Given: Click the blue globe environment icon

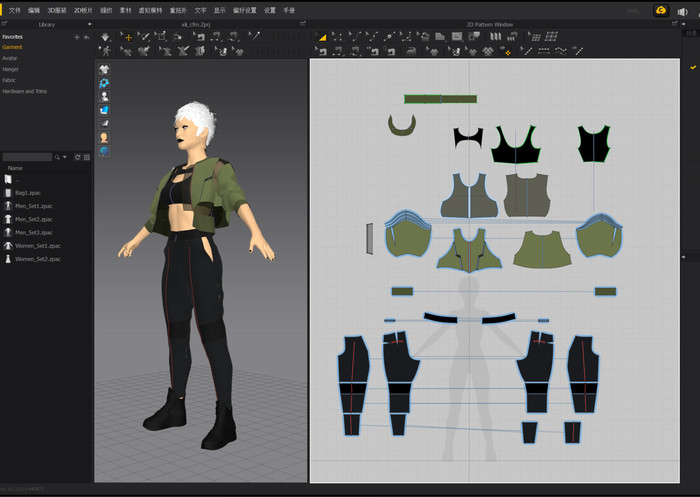Looking at the screenshot, I should tap(104, 151).
